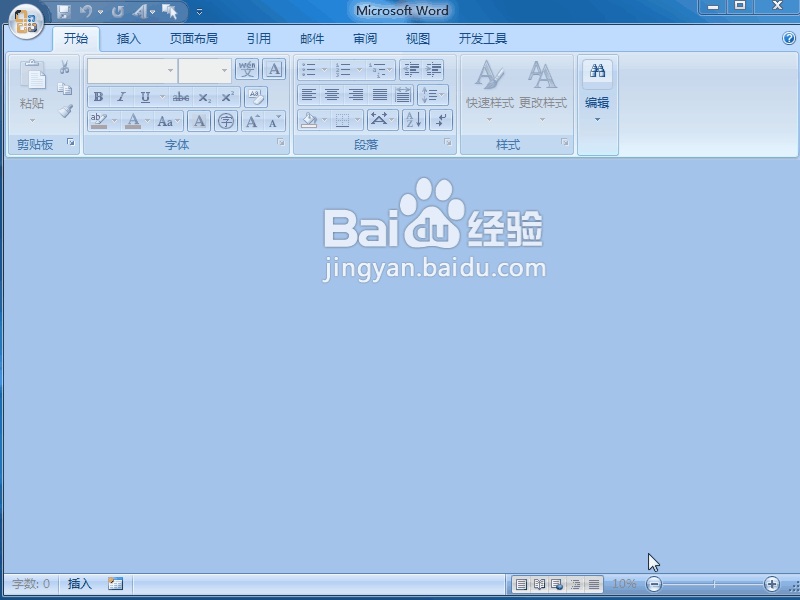Click the enclosed character 字 icon
Viewport: 800px width, 600px height.
(x=226, y=121)
